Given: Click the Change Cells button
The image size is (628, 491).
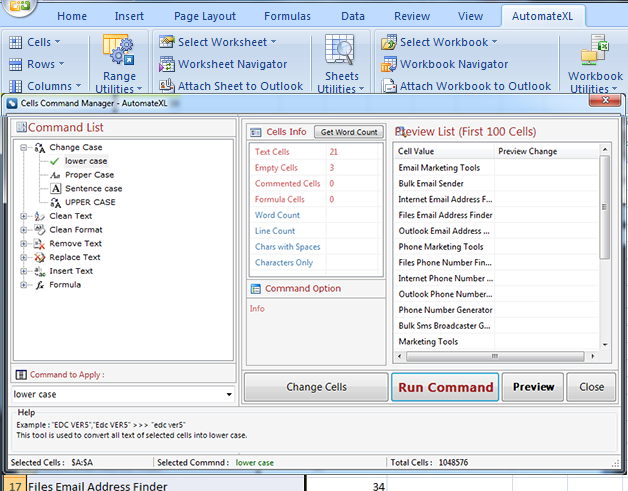Looking at the screenshot, I should pyautogui.click(x=316, y=387).
